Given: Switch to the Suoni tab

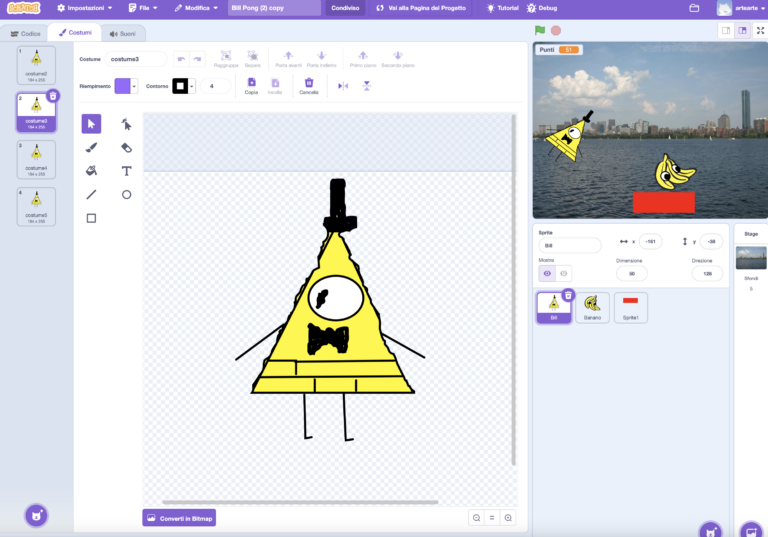Looking at the screenshot, I should (x=122, y=33).
